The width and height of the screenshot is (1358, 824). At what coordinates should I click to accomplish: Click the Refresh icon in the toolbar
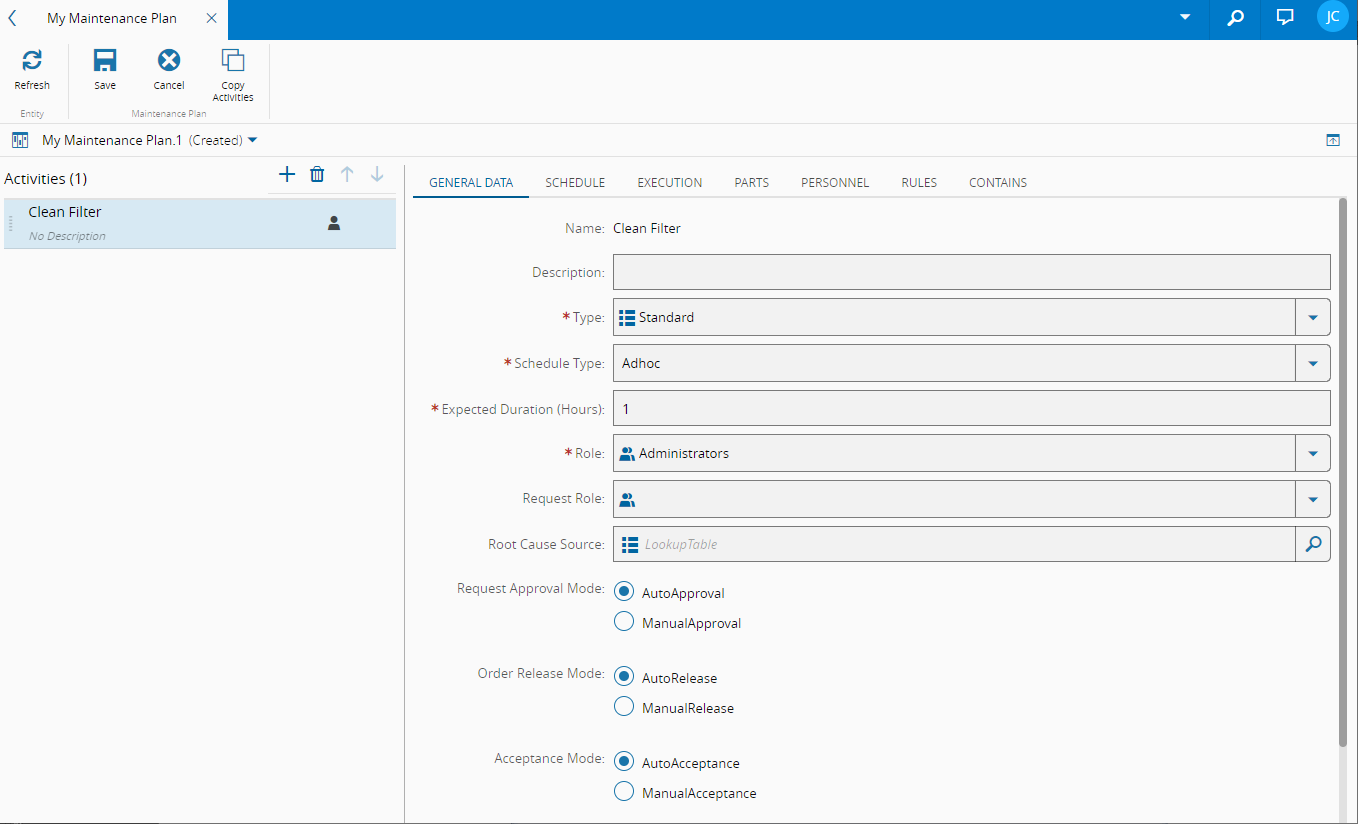[32, 62]
